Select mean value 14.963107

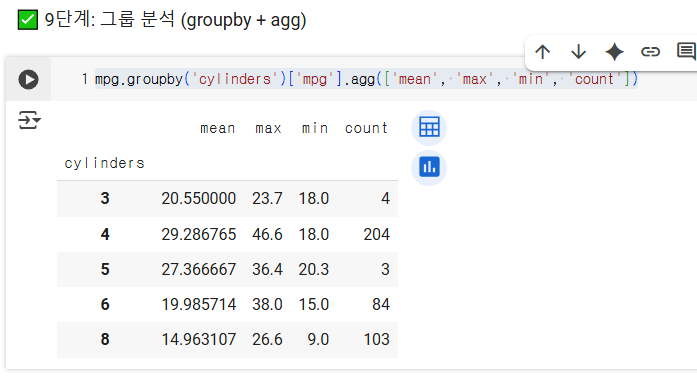point(198,339)
